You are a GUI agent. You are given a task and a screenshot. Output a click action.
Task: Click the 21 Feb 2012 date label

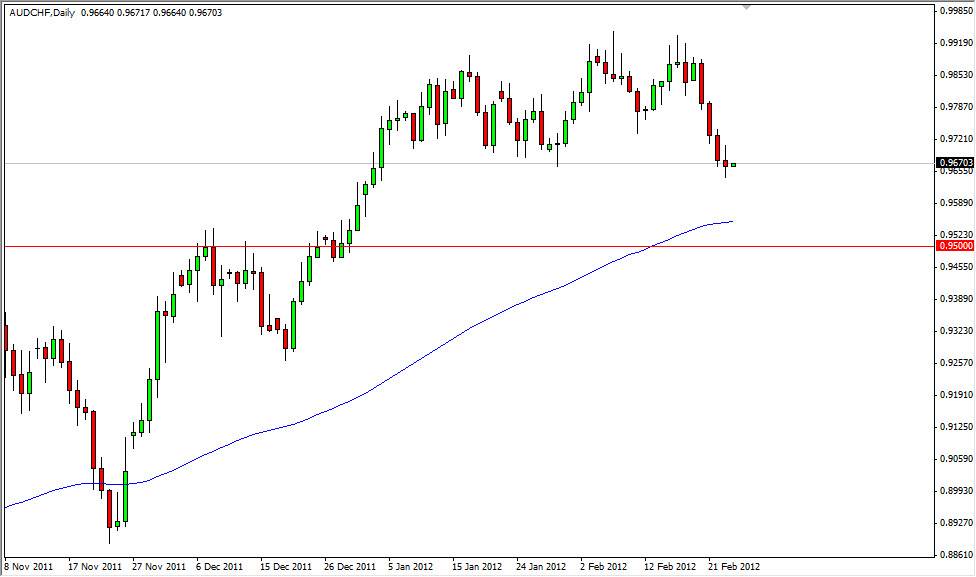pos(731,567)
